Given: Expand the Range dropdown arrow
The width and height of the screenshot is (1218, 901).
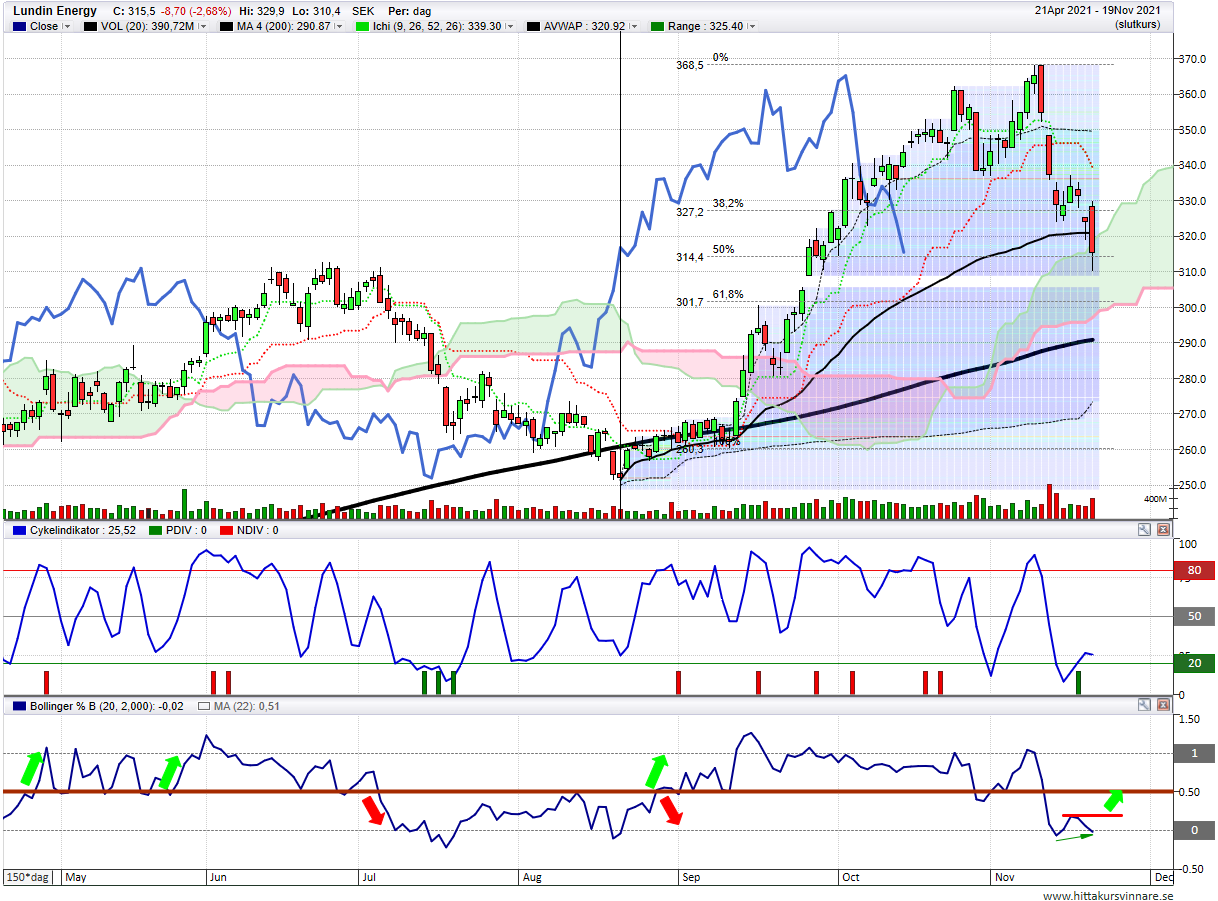Looking at the screenshot, I should click(753, 27).
